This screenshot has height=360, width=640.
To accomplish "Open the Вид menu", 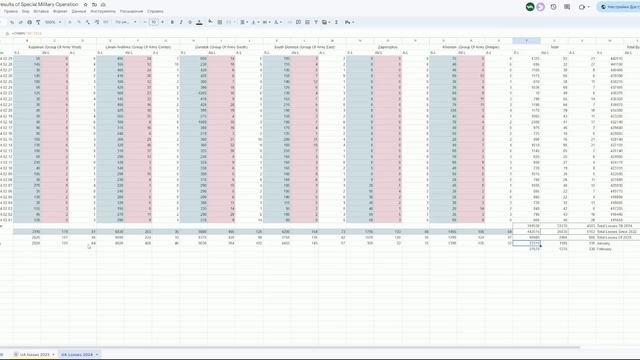I will click(x=25, y=11).
